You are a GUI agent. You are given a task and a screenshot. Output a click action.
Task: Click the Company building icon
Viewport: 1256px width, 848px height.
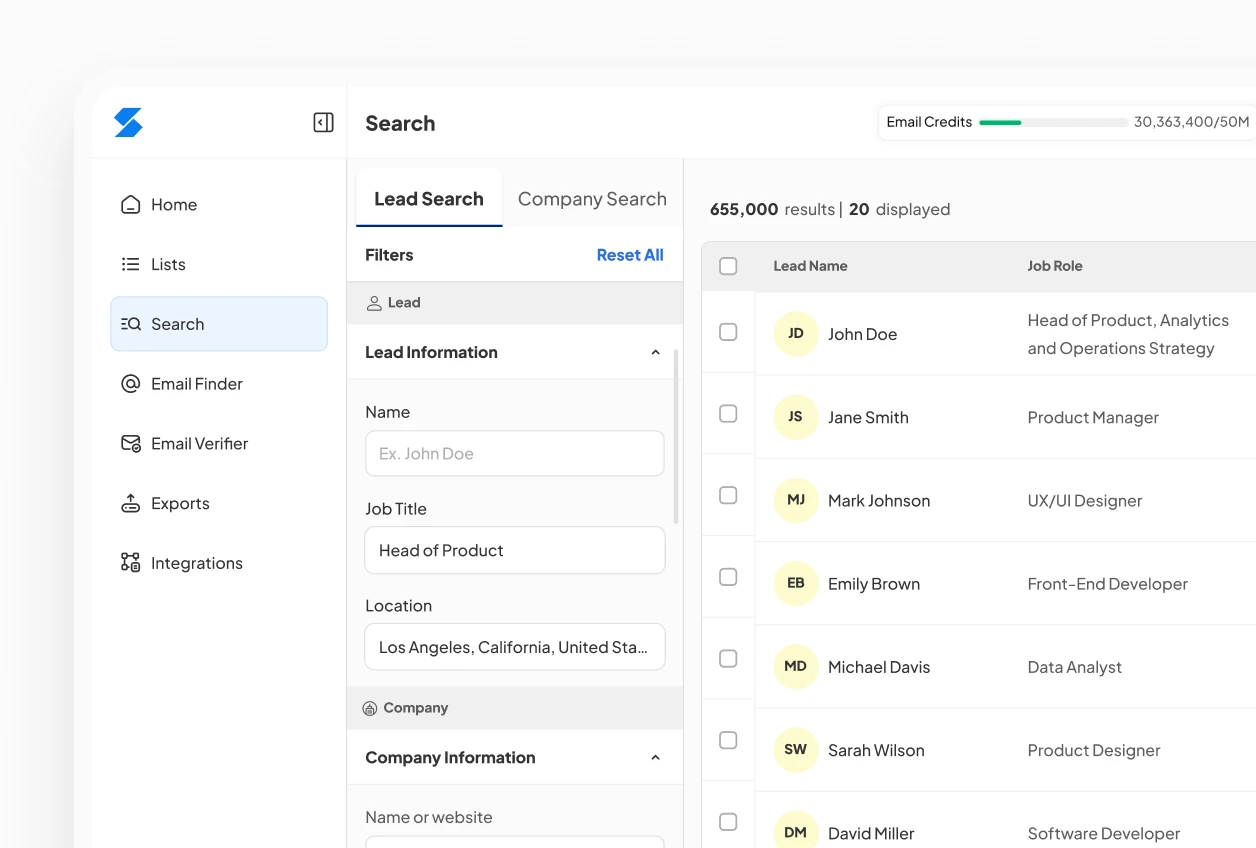(x=369, y=708)
